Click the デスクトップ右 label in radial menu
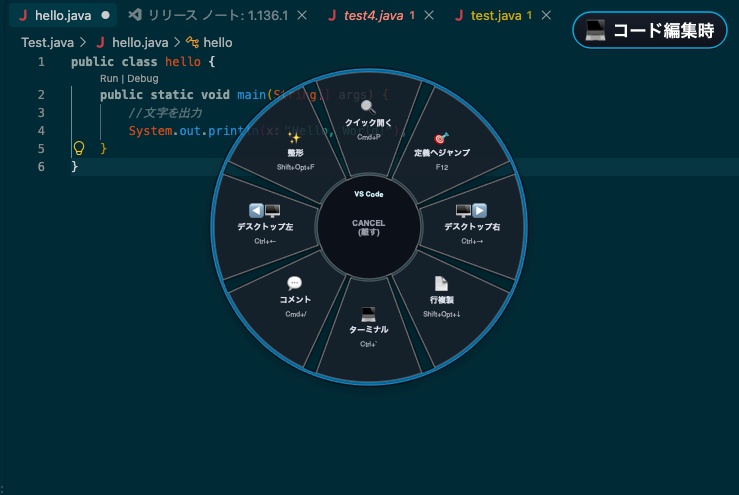Image resolution: width=739 pixels, height=495 pixels. pos(472,227)
